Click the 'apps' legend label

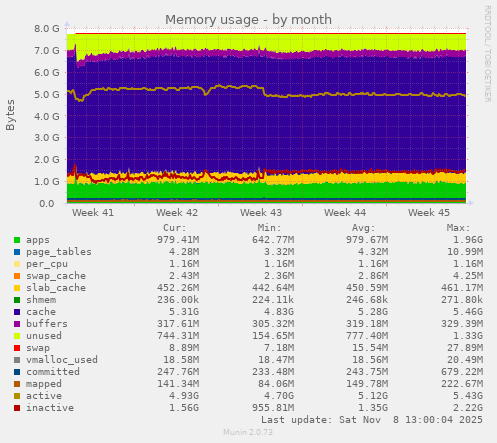tap(38, 240)
